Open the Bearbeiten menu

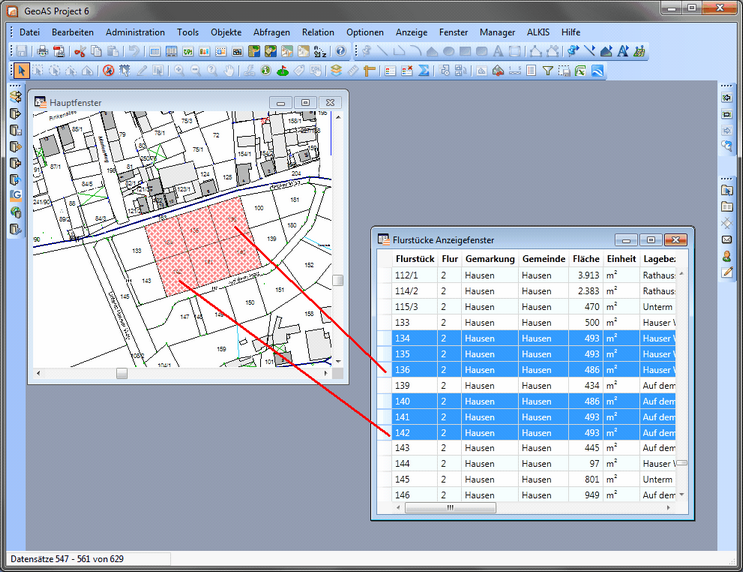point(72,32)
